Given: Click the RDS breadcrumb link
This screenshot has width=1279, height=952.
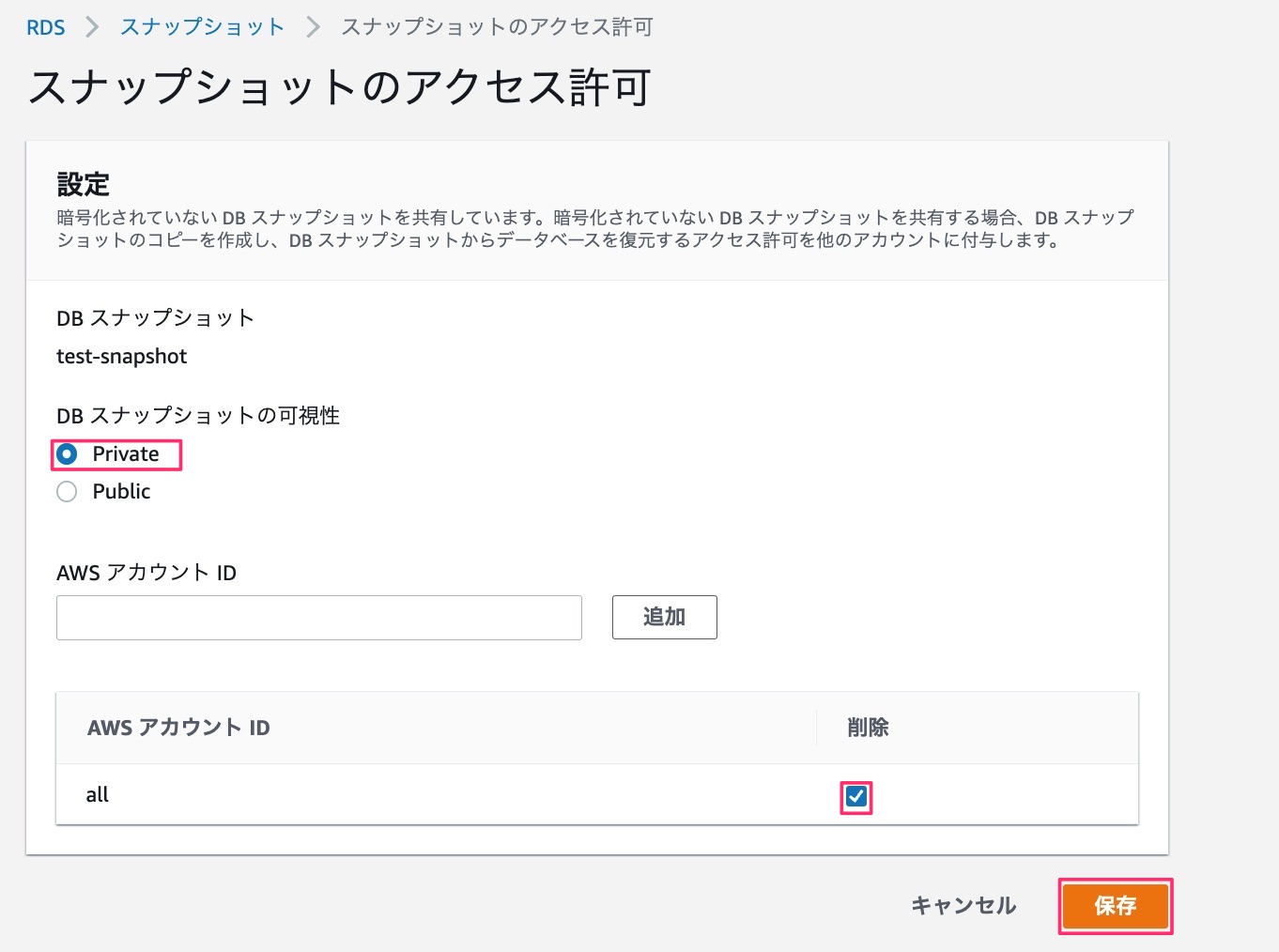Looking at the screenshot, I should click(45, 27).
